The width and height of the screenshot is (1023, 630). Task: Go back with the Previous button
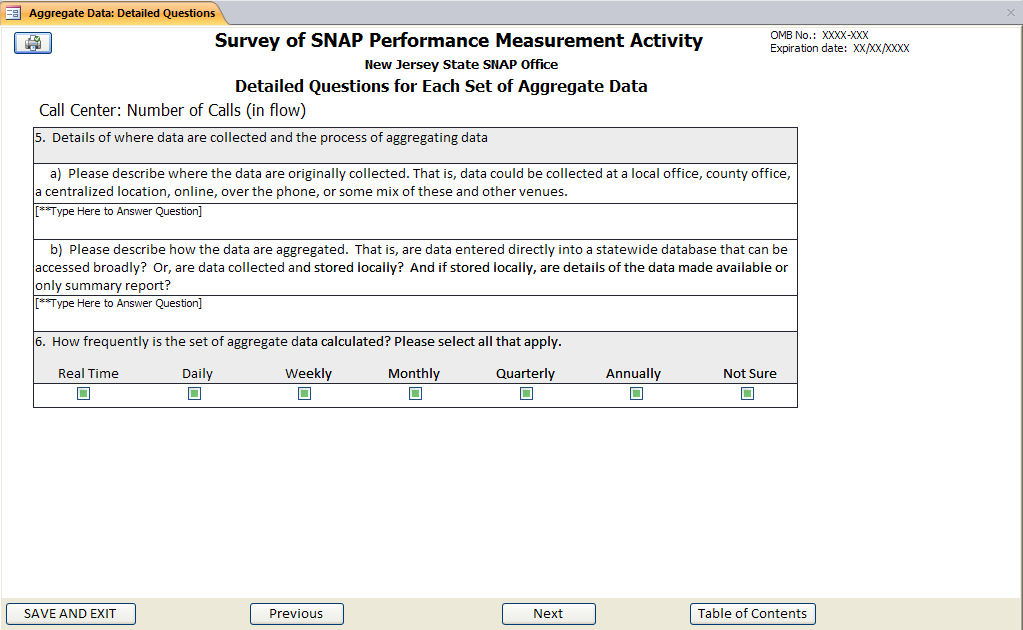(296, 614)
